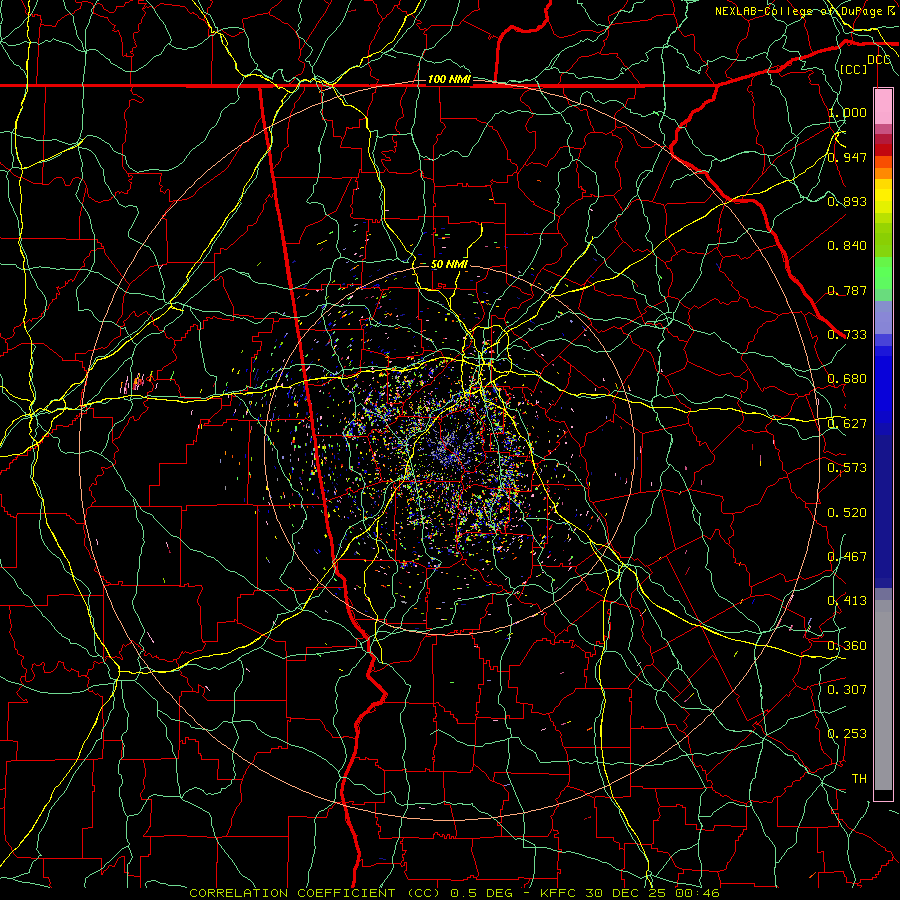Image resolution: width=900 pixels, height=900 pixels.
Task: Click the 0.253 legend value
Action: tap(847, 734)
